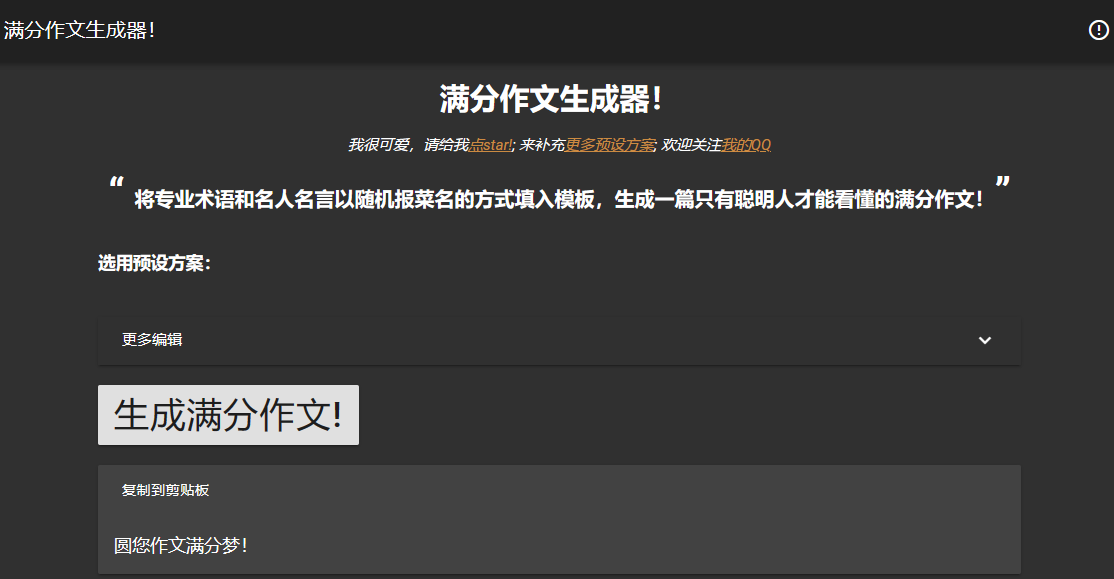
Task: Click empty preset area under 选用预设方案
Action: tap(559, 295)
